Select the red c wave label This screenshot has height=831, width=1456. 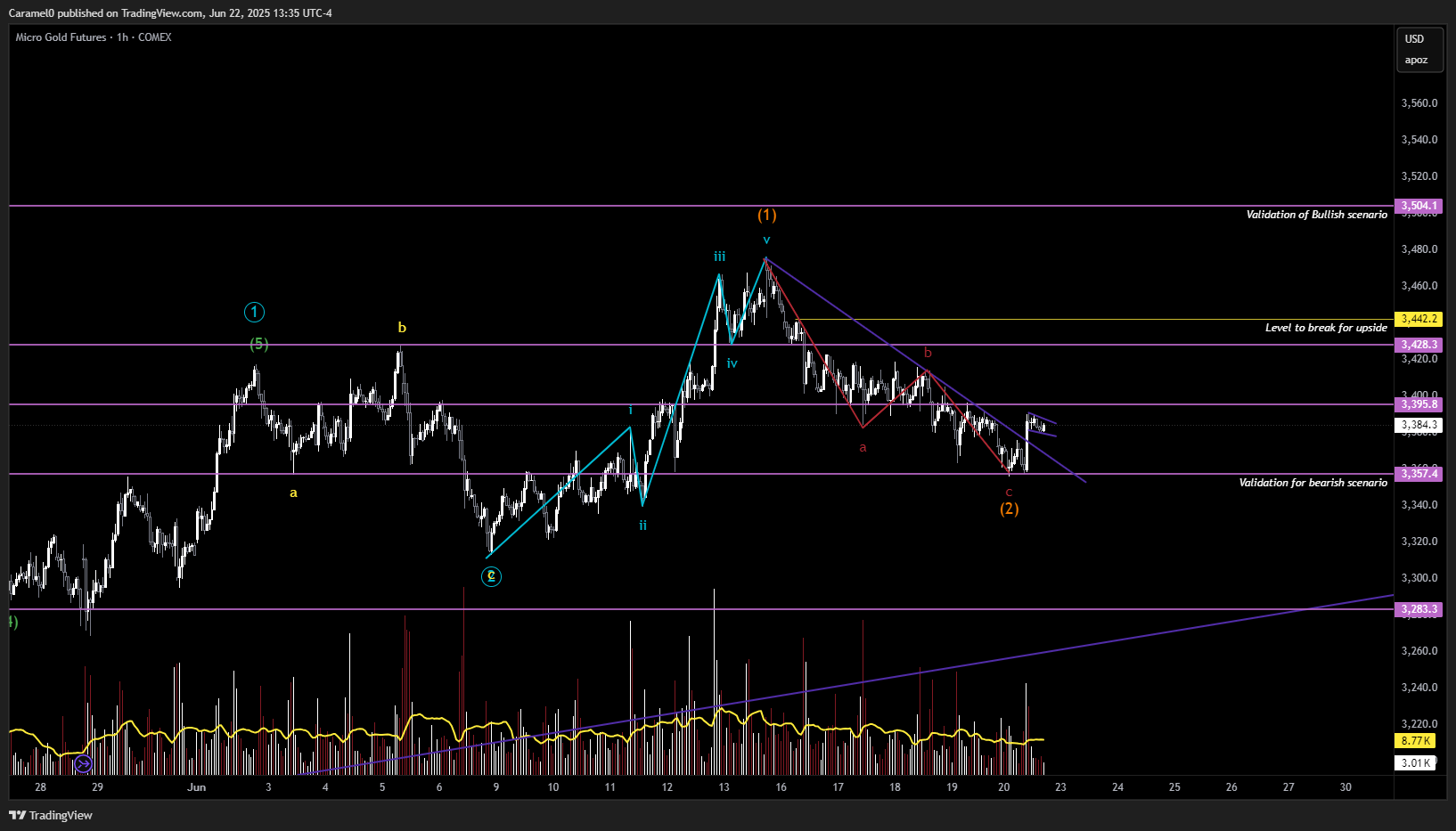[1009, 493]
